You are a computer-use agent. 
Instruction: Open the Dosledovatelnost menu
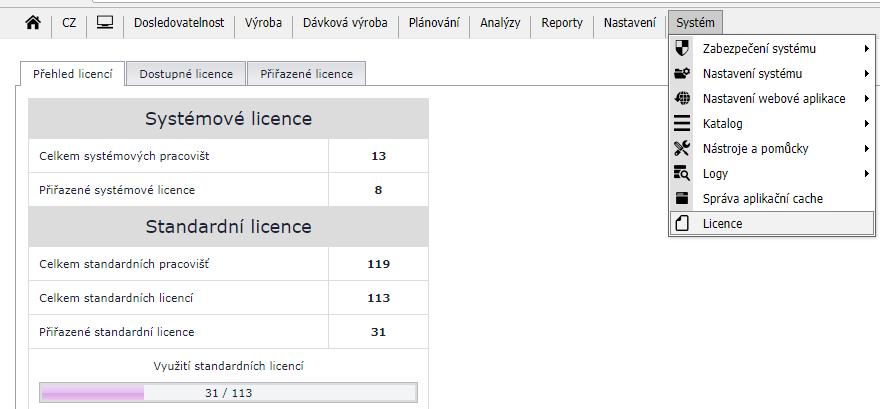[179, 22]
